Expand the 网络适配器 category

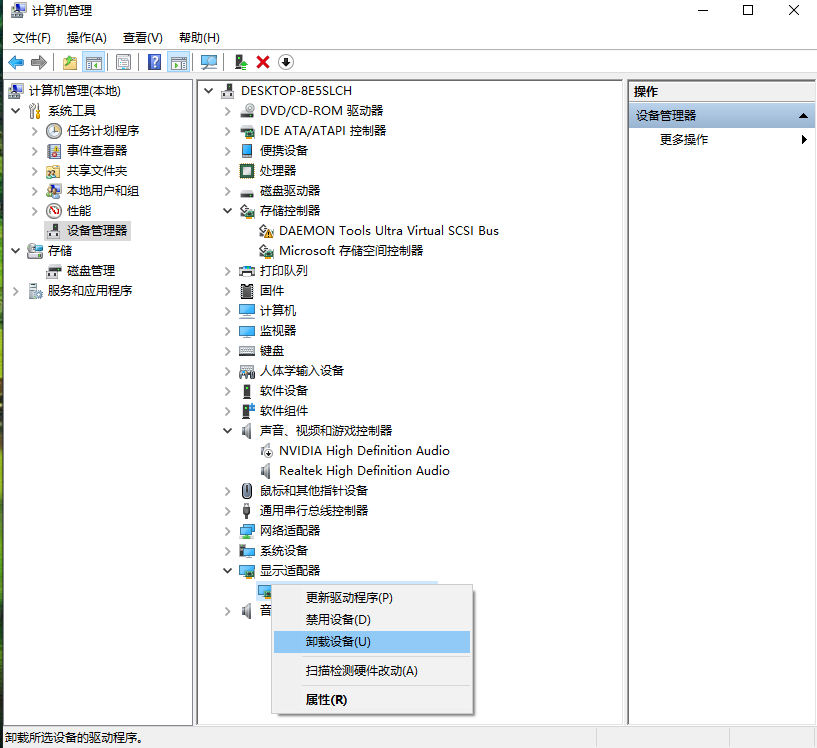[x=227, y=531]
